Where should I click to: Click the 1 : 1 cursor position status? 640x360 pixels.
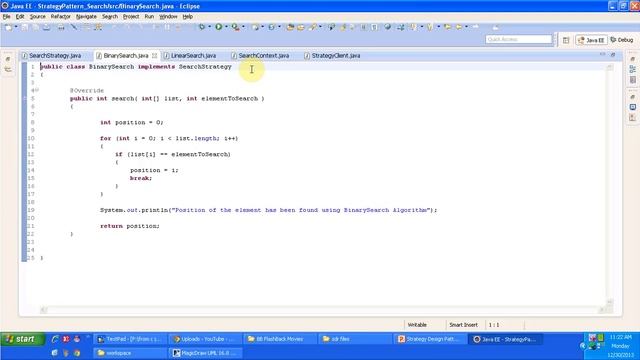click(x=494, y=325)
